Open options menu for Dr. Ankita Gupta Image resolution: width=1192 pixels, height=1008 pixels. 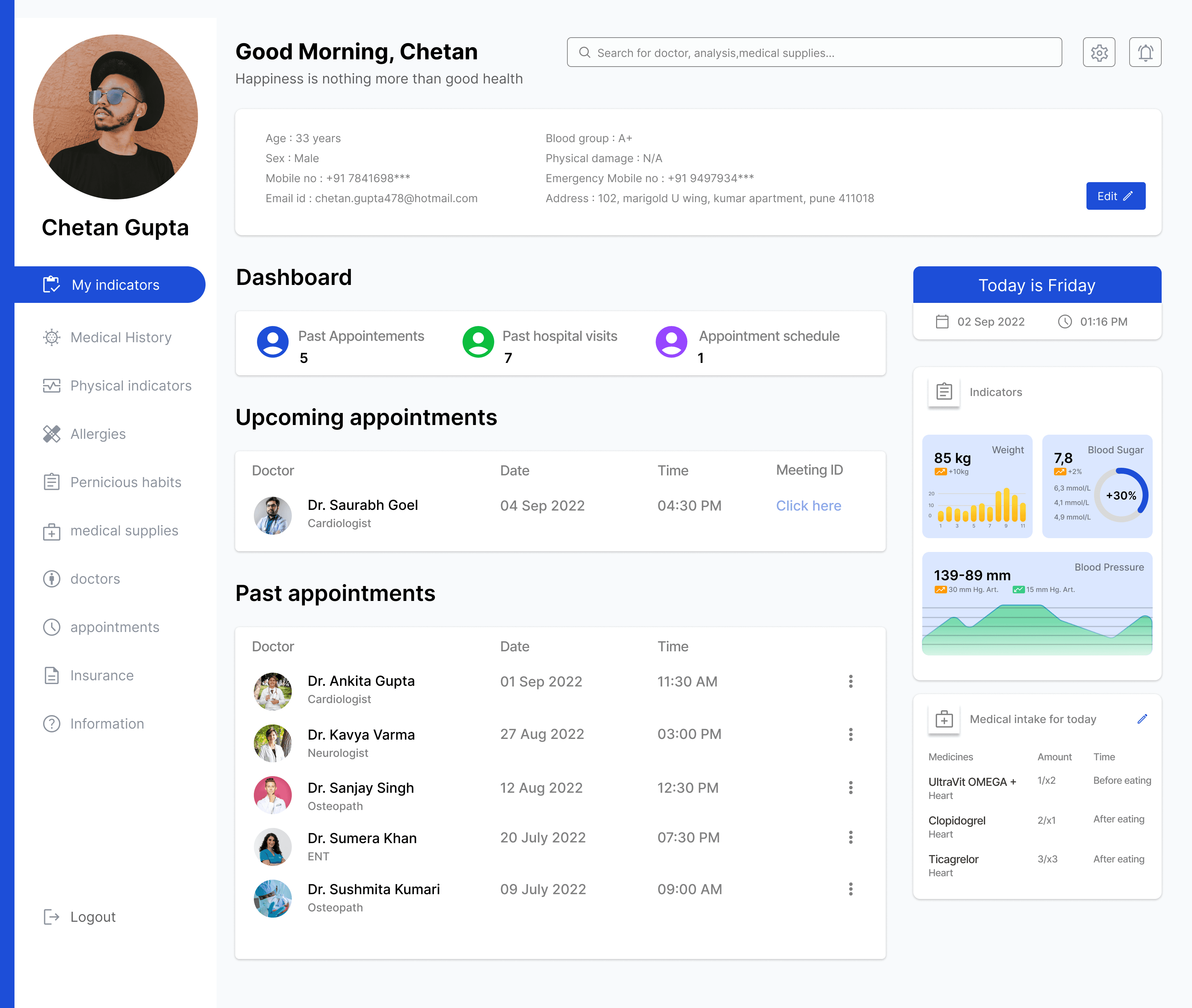(x=850, y=681)
